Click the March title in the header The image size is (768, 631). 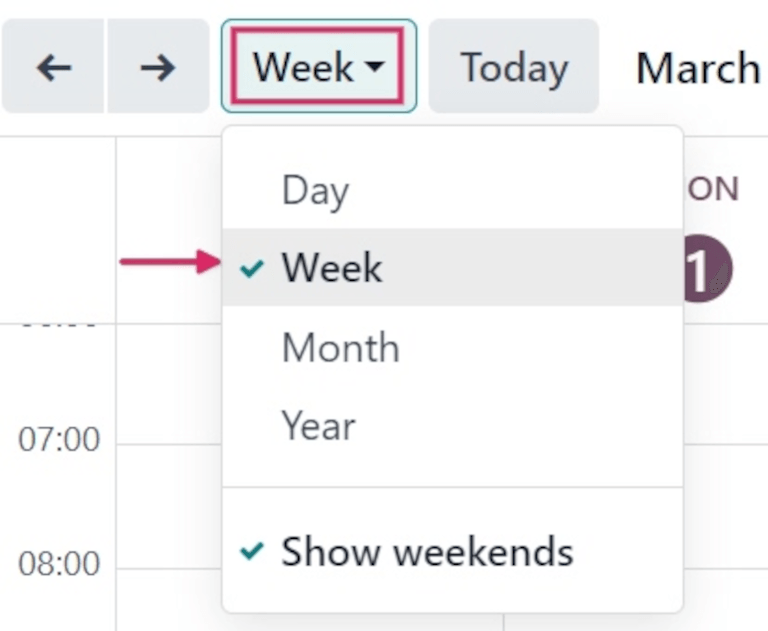tap(698, 67)
